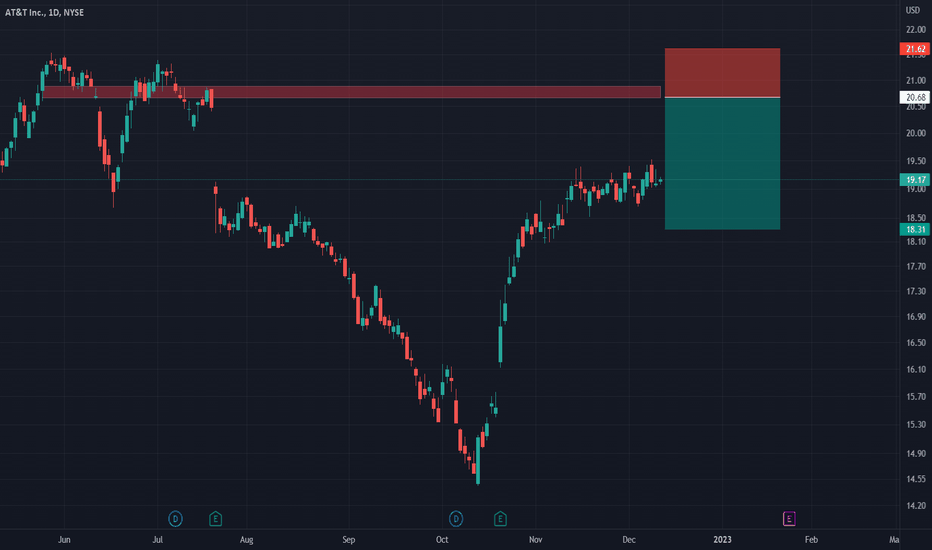
Task: Click the Aug label on time axis
Action: coord(247,540)
